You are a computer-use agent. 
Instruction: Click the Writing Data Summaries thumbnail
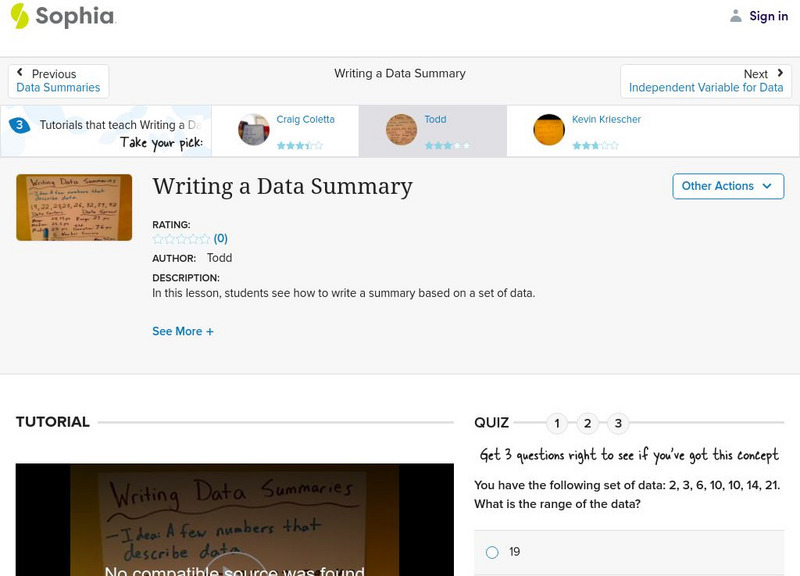(x=73, y=207)
